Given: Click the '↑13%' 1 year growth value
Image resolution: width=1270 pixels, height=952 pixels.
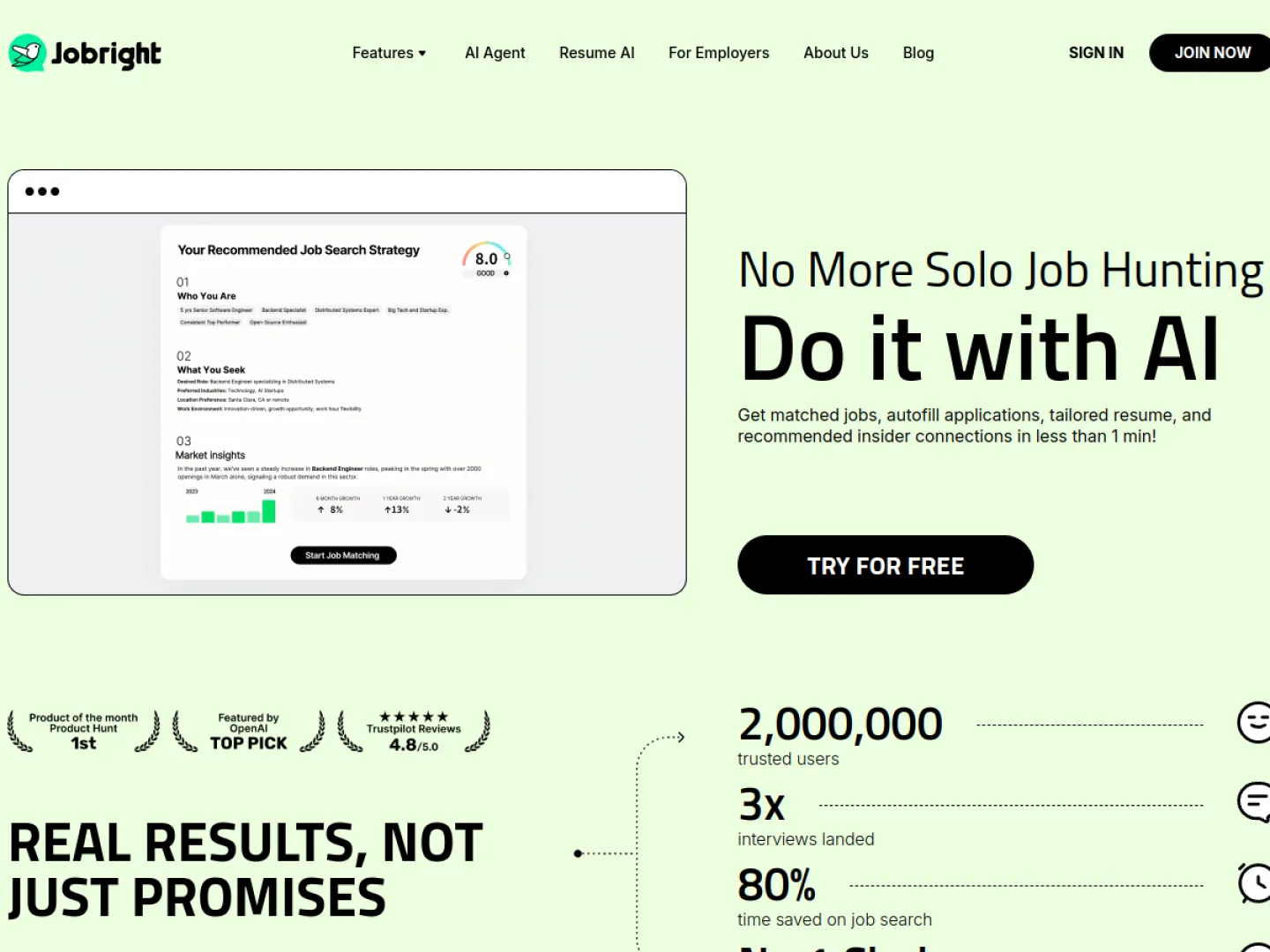Looking at the screenshot, I should click(397, 509).
